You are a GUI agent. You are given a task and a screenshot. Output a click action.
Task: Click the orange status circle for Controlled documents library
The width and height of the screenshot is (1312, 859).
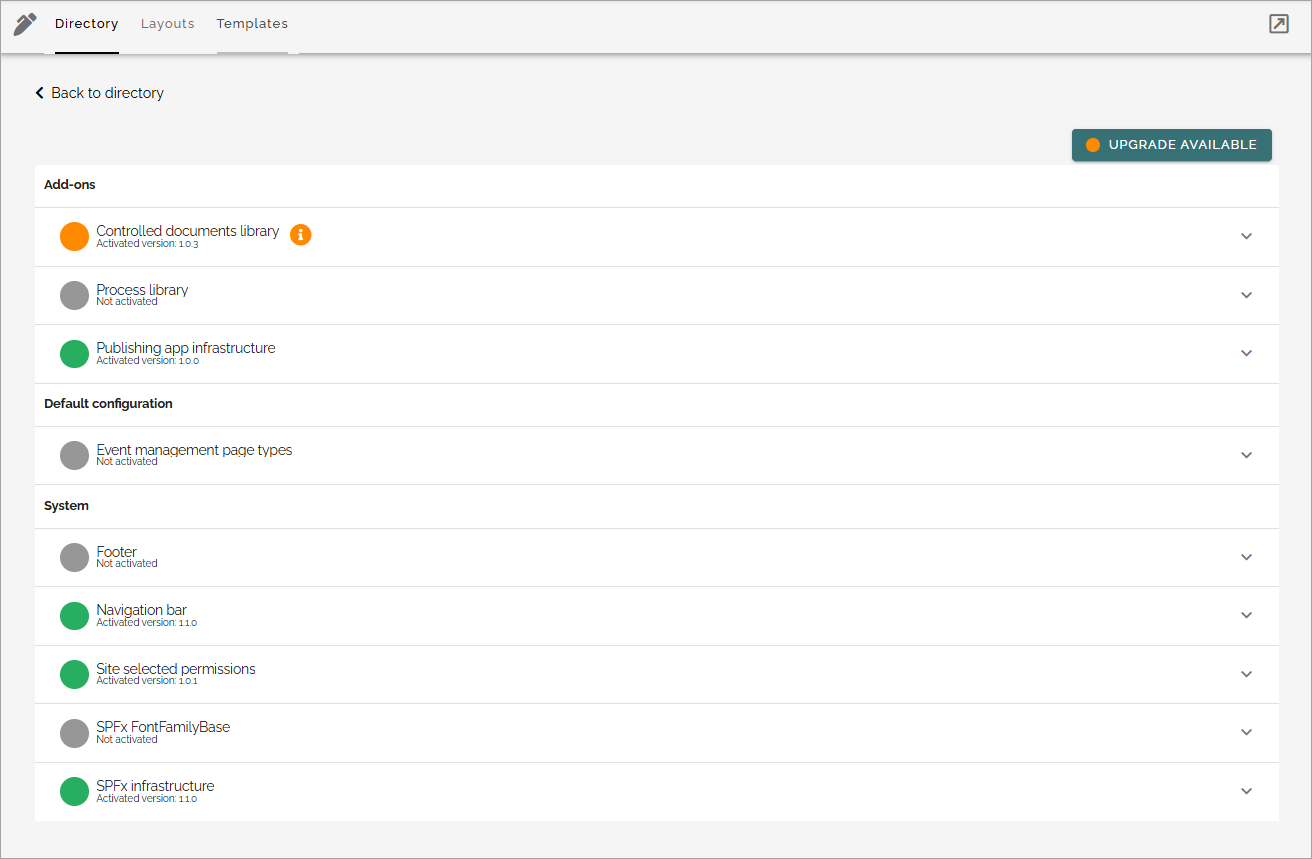(x=74, y=237)
